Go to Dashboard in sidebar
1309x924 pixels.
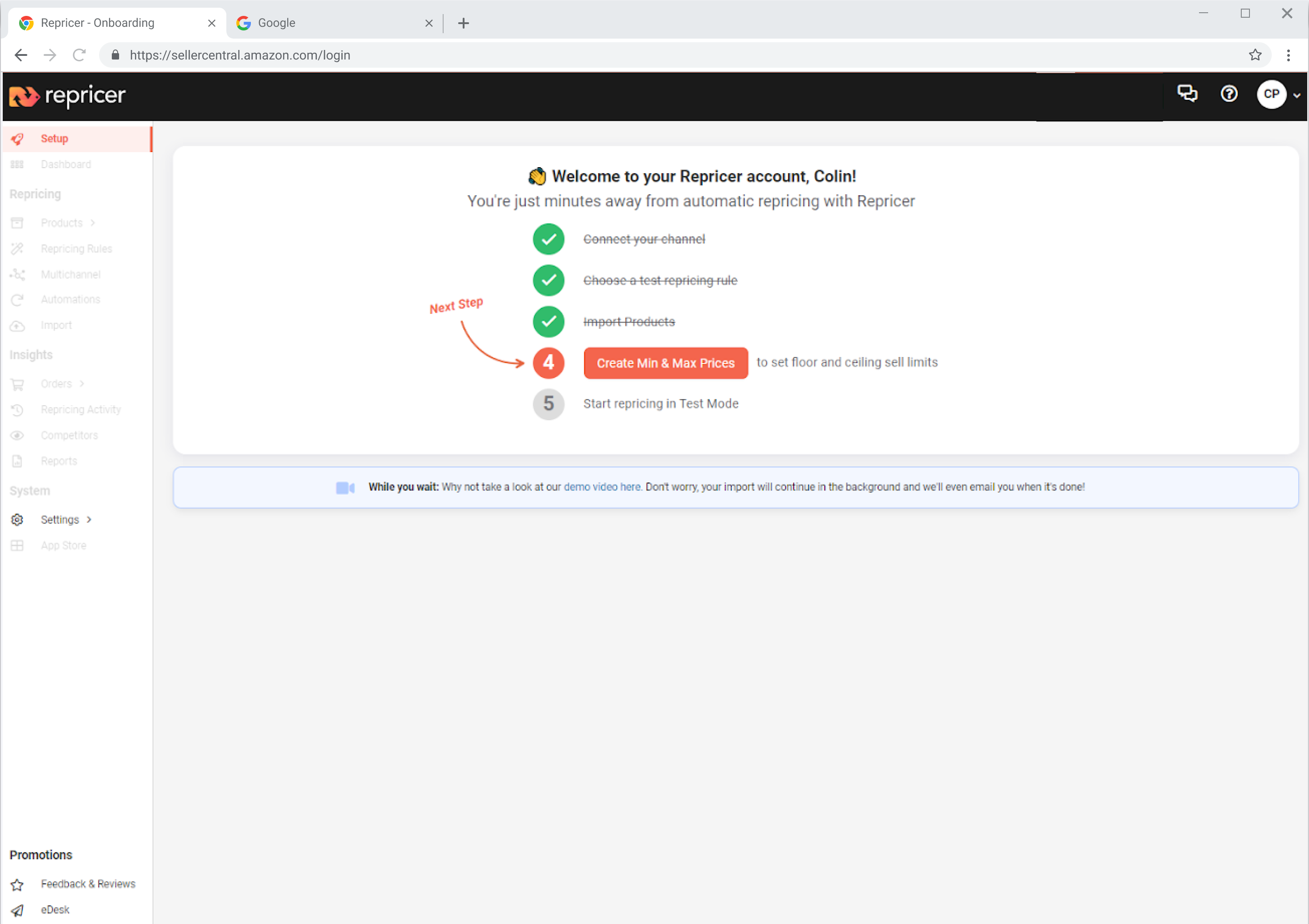65,164
